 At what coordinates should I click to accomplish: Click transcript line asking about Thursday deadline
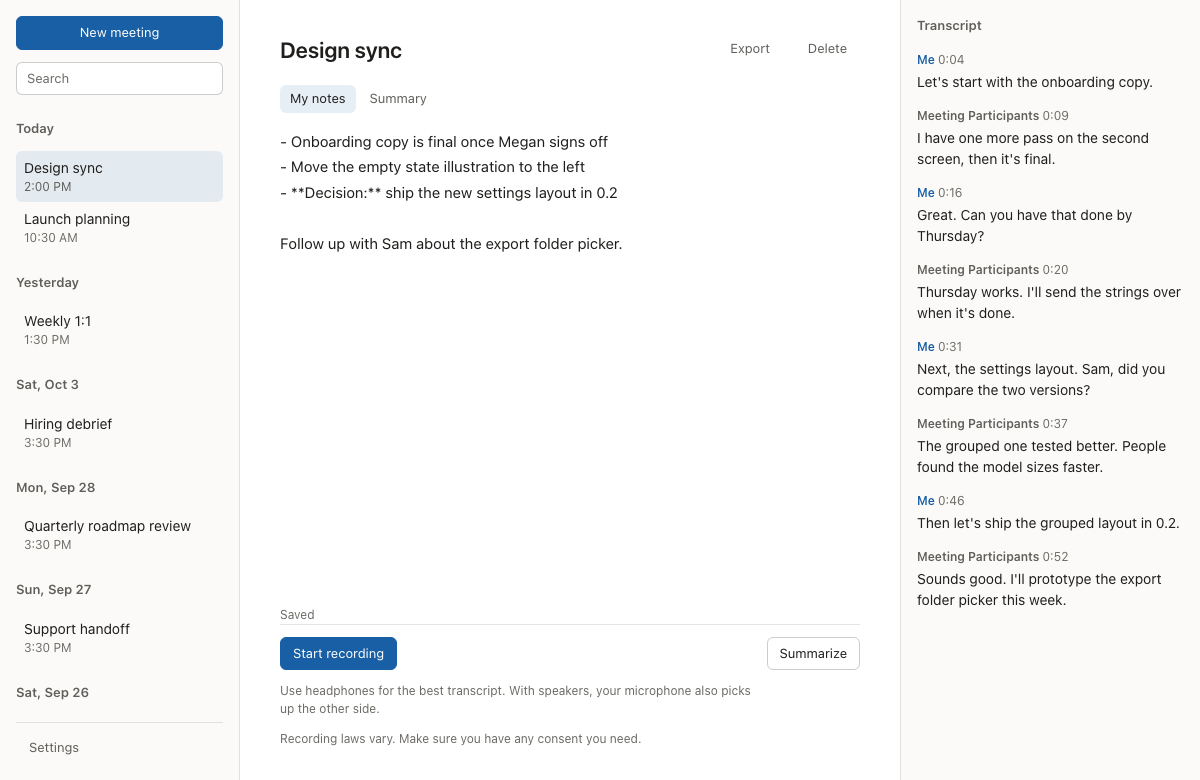(1025, 226)
